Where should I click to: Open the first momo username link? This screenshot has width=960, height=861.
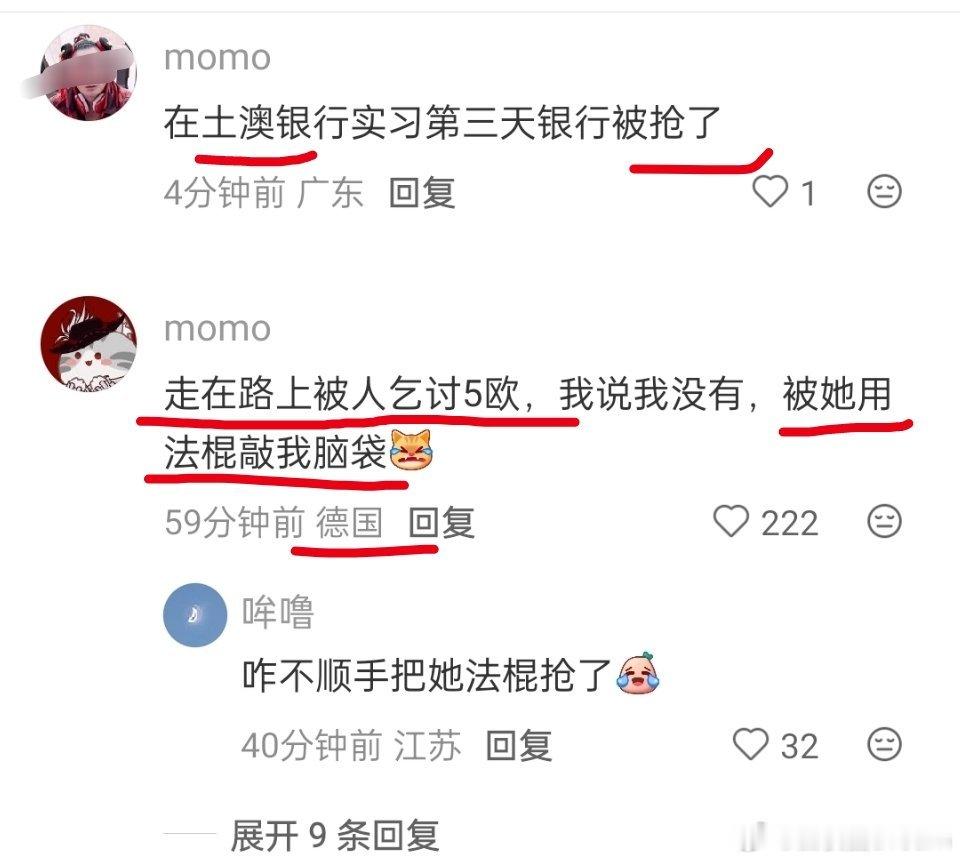[x=217, y=58]
